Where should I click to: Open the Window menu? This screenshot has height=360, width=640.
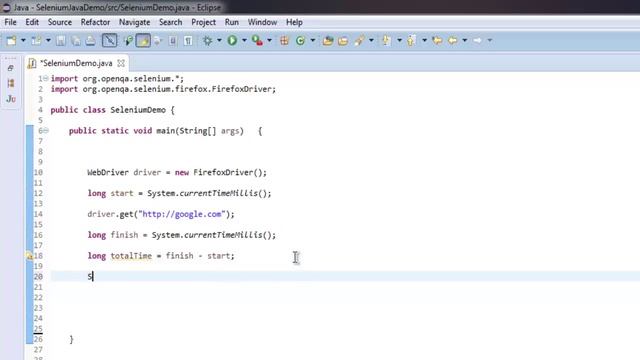(x=262, y=22)
